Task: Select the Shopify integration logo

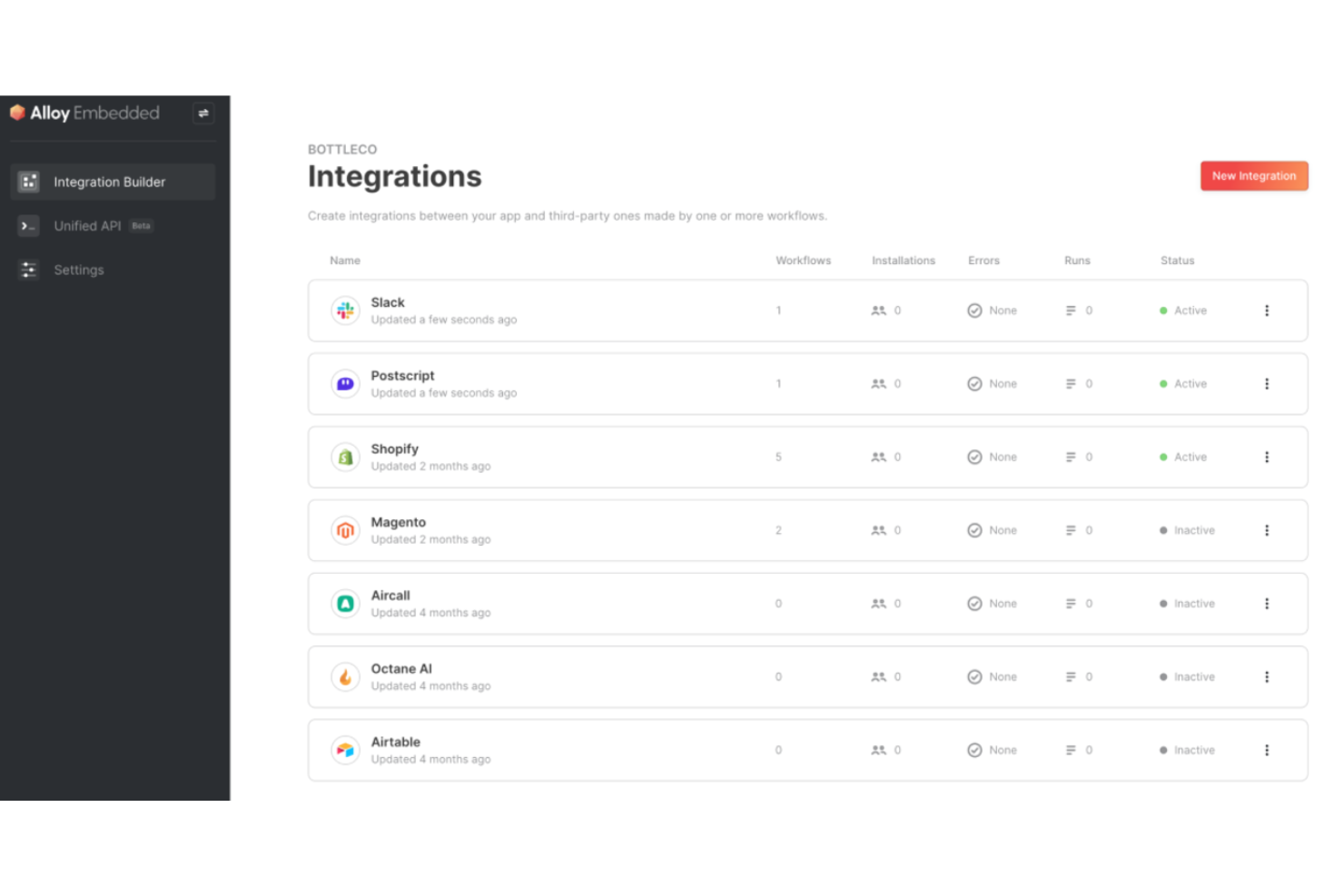Action: click(x=345, y=457)
